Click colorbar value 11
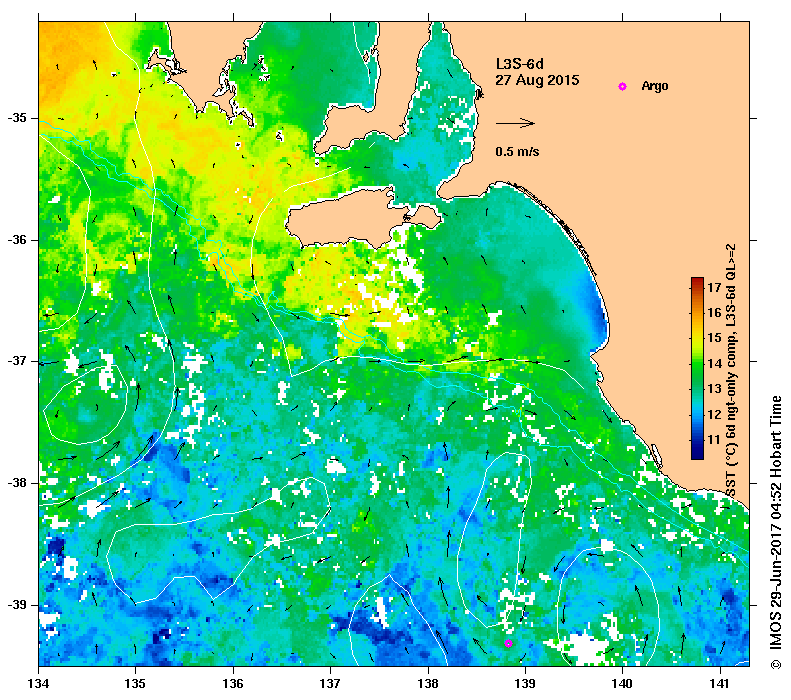This screenshot has height=700, width=791. tap(714, 440)
